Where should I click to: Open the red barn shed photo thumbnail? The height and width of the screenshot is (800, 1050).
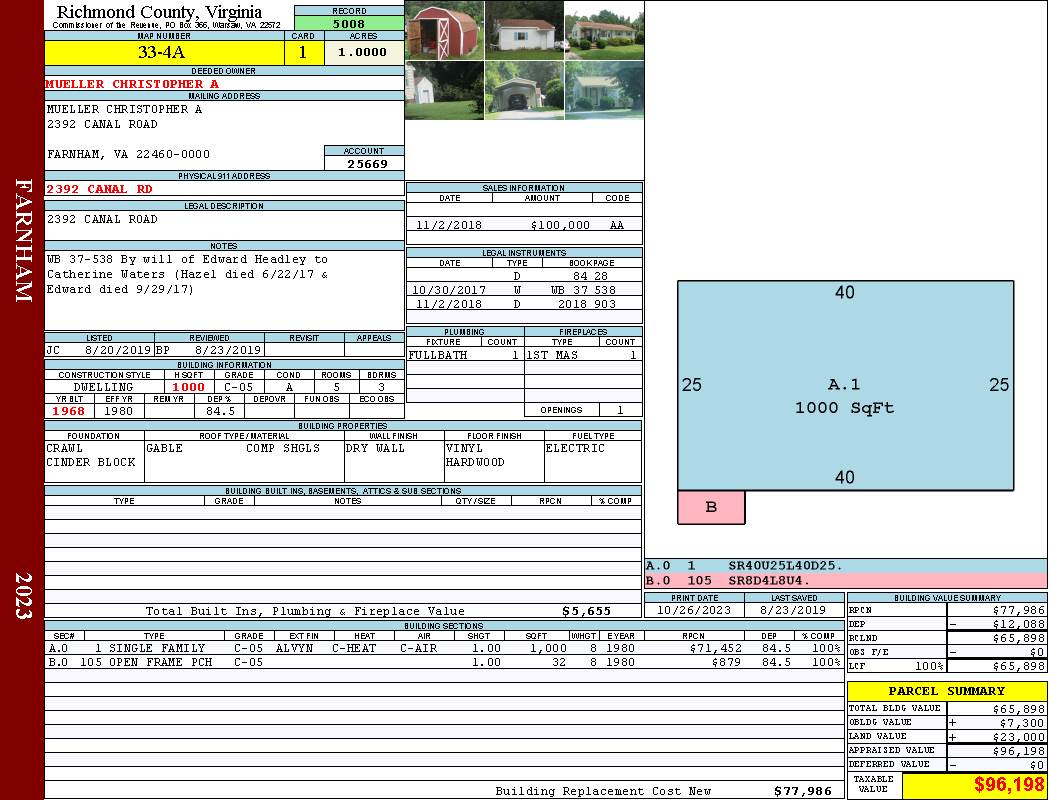point(444,31)
